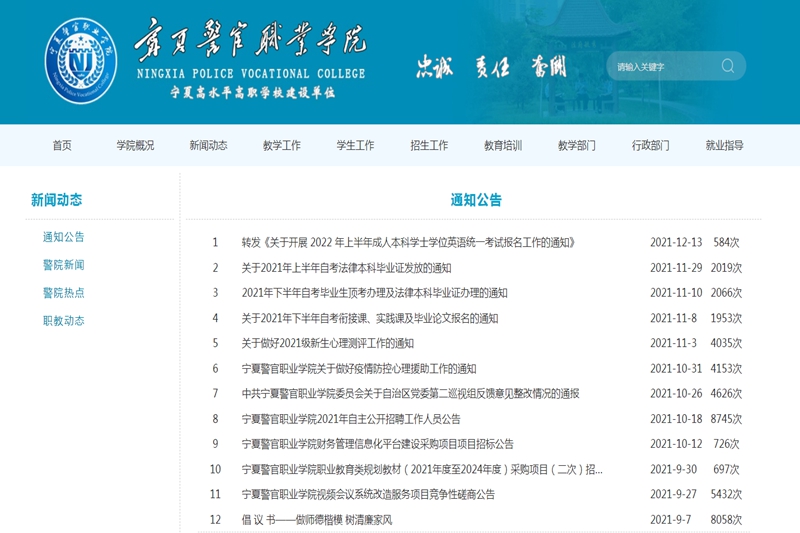Open the 学院概况 menu item
Image resolution: width=800 pixels, height=533 pixels.
coord(135,145)
